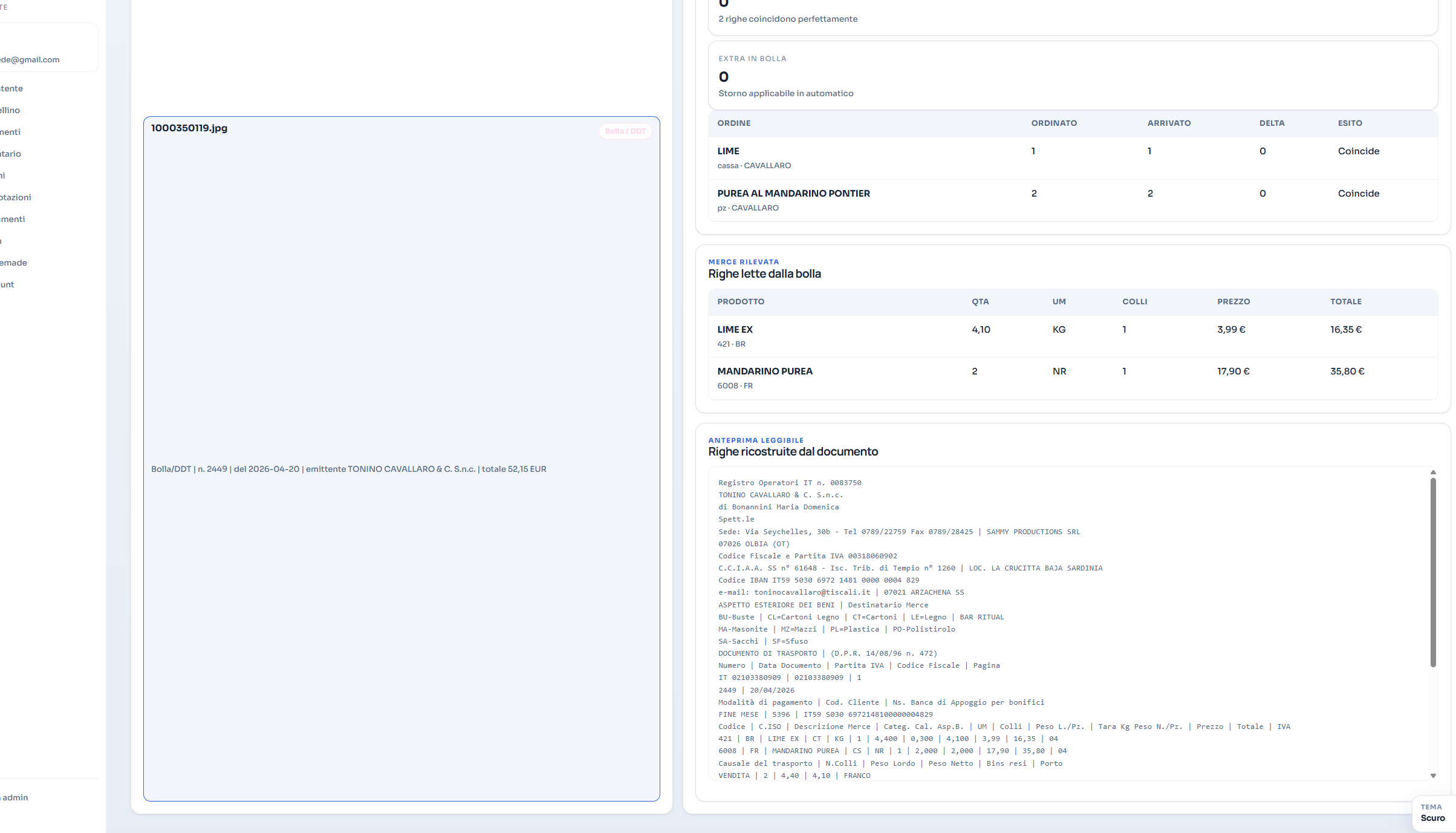Screen dimensions: 1456x833
Task: Click the scroll-down arrow of the document preview
Action: click(x=1433, y=776)
